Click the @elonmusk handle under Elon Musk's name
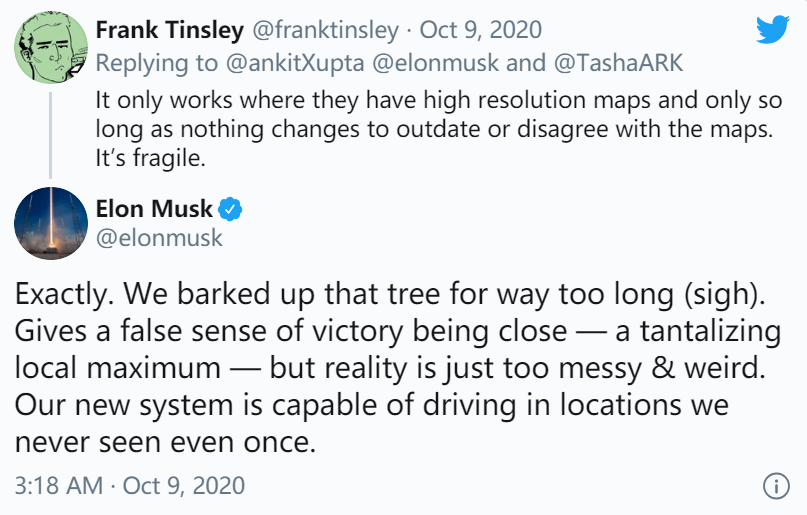Image resolution: width=807 pixels, height=515 pixels. tap(159, 238)
